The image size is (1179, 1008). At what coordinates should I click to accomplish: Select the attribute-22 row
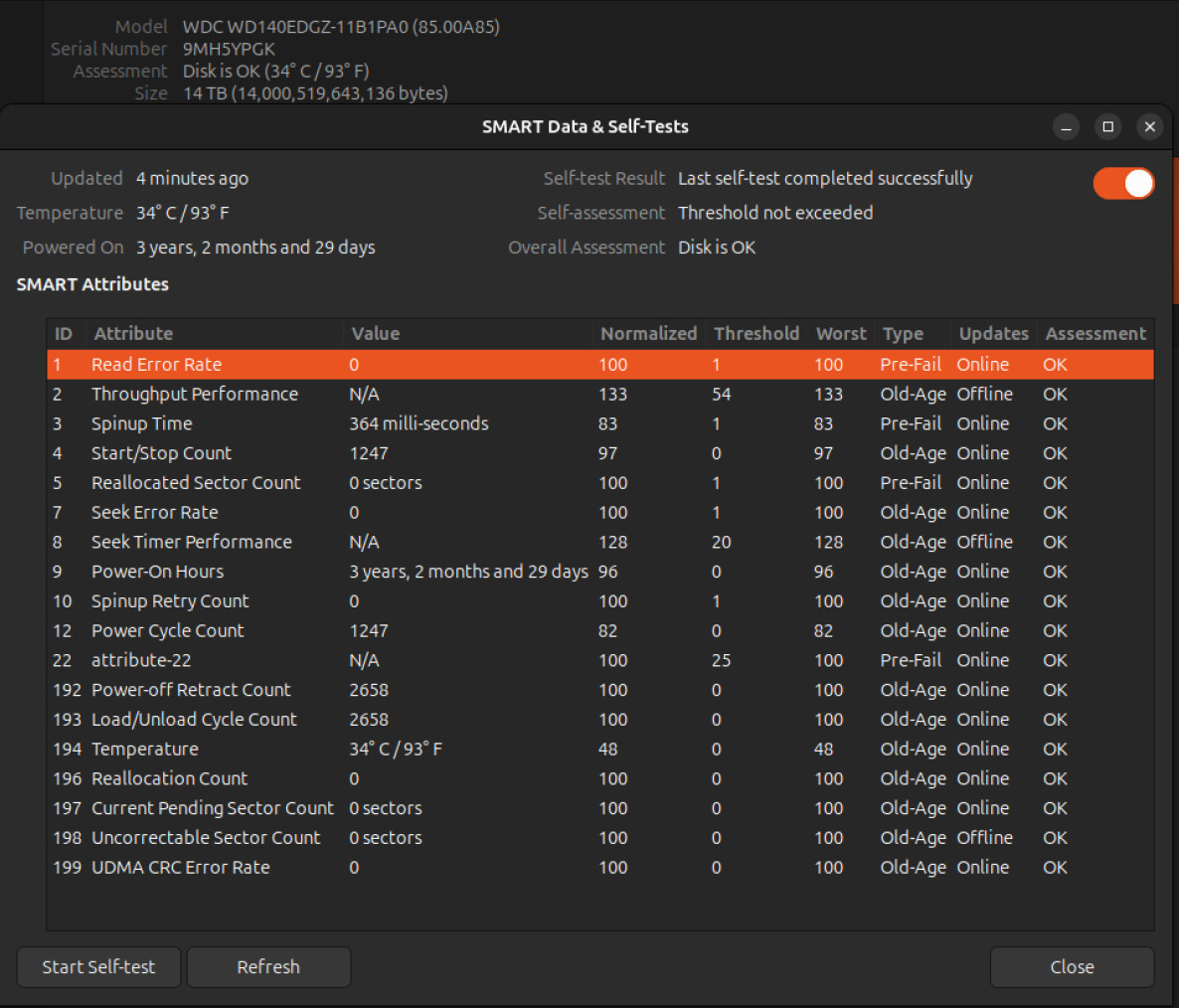point(600,660)
